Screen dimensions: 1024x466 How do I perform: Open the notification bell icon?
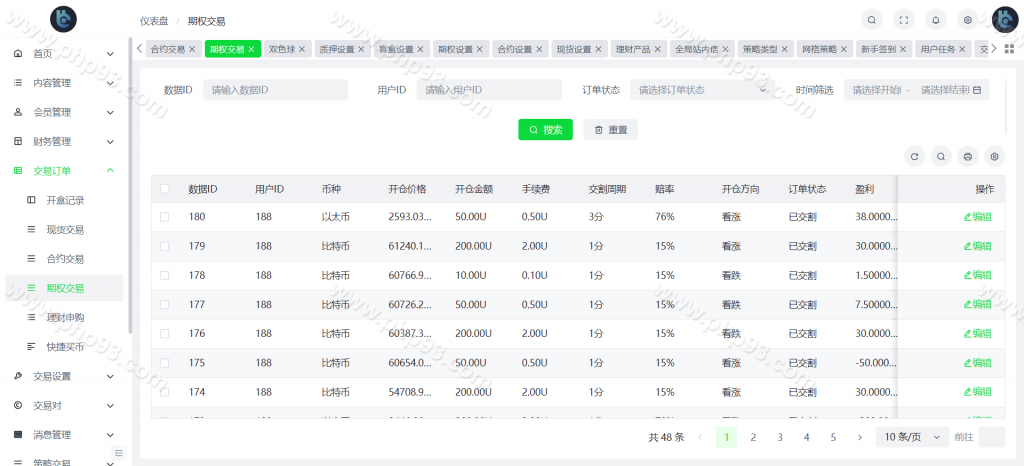[935, 19]
